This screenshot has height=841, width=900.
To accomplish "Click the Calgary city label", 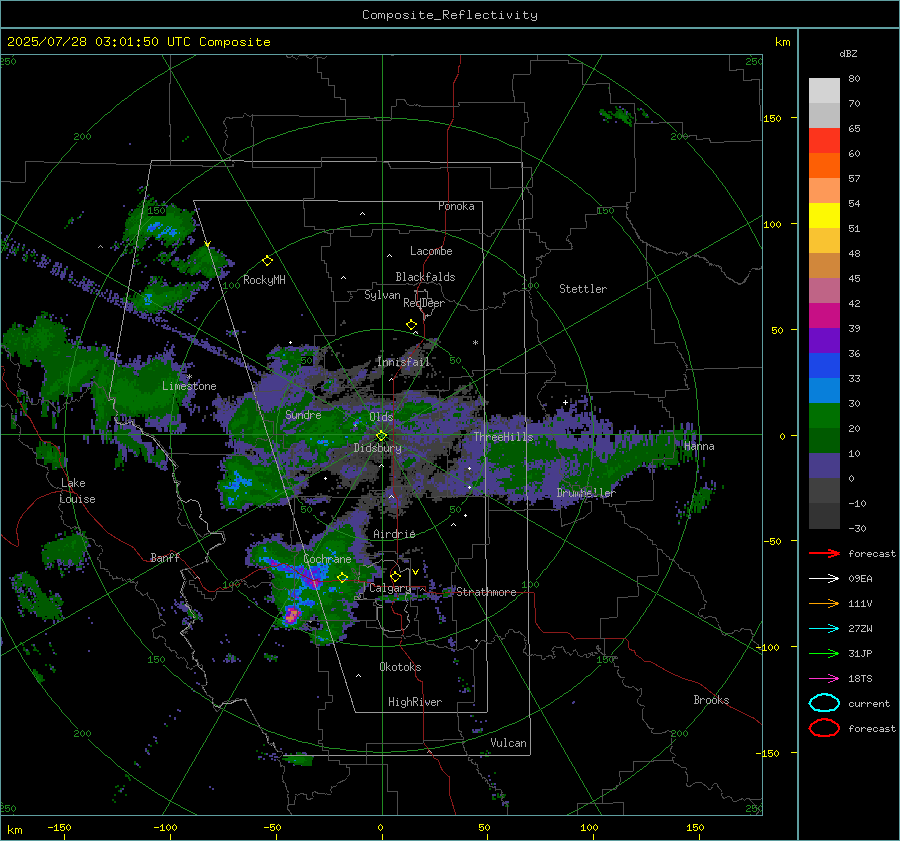I will click(x=390, y=588).
